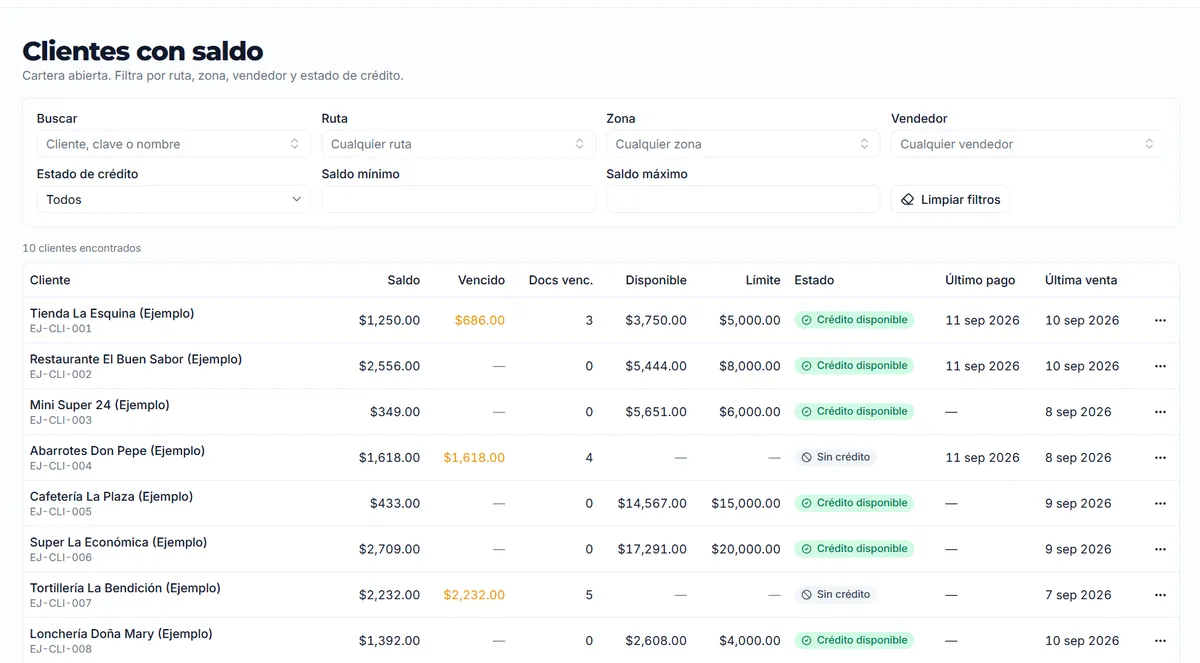Click Crédito disponible badge for Mini Super 24
This screenshot has height=663, width=1200.
click(854, 412)
